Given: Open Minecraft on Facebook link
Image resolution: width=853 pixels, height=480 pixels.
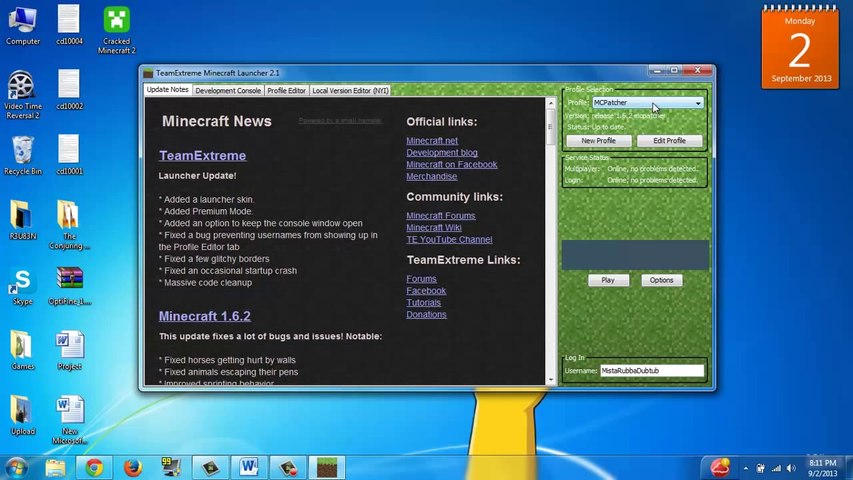Looking at the screenshot, I should [x=452, y=164].
